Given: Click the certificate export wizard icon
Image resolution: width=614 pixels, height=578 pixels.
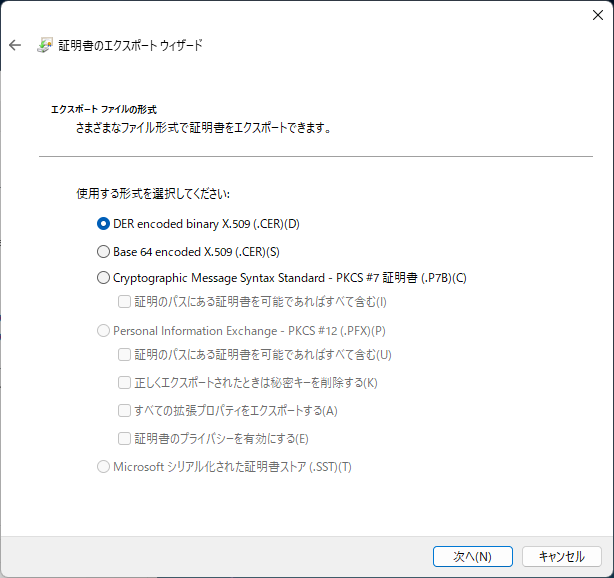Looking at the screenshot, I should [45, 45].
